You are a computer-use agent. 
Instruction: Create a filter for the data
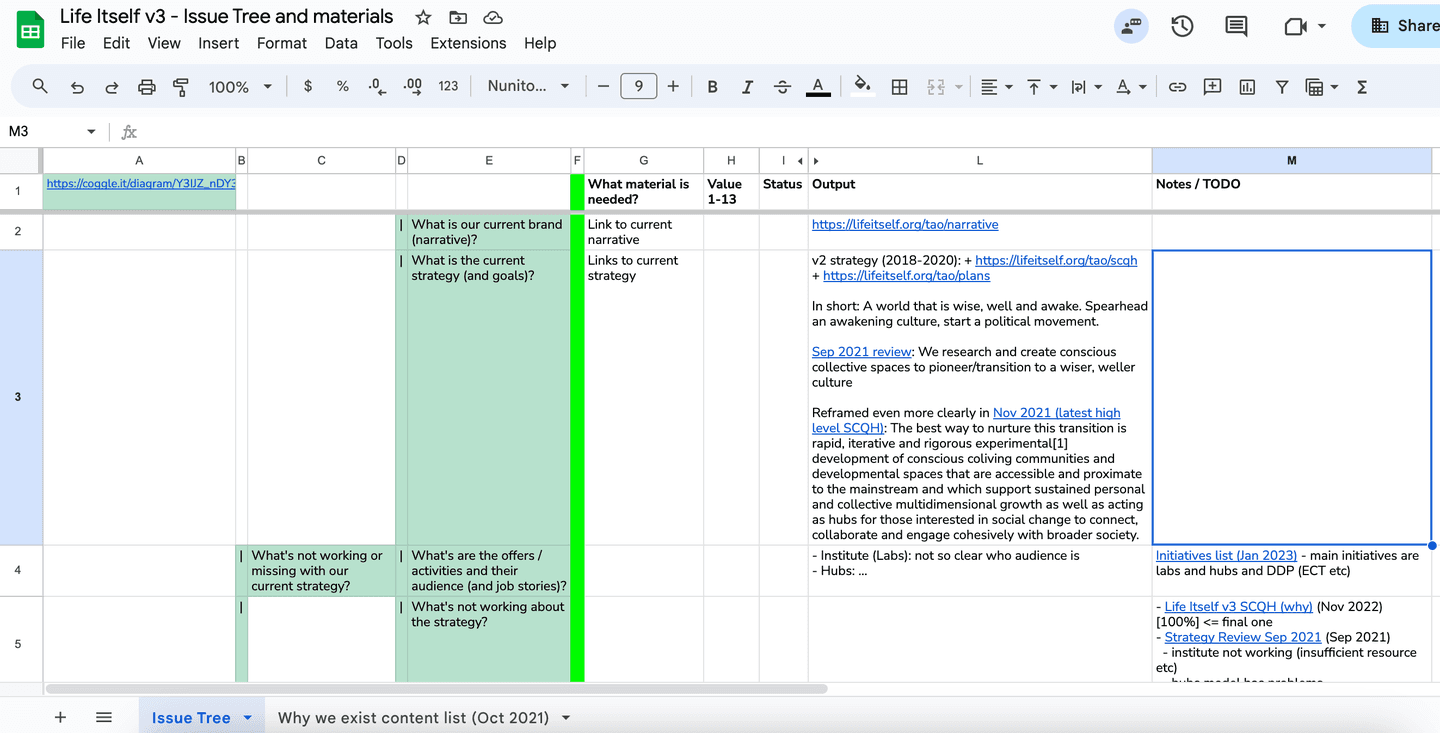pyautogui.click(x=1281, y=87)
